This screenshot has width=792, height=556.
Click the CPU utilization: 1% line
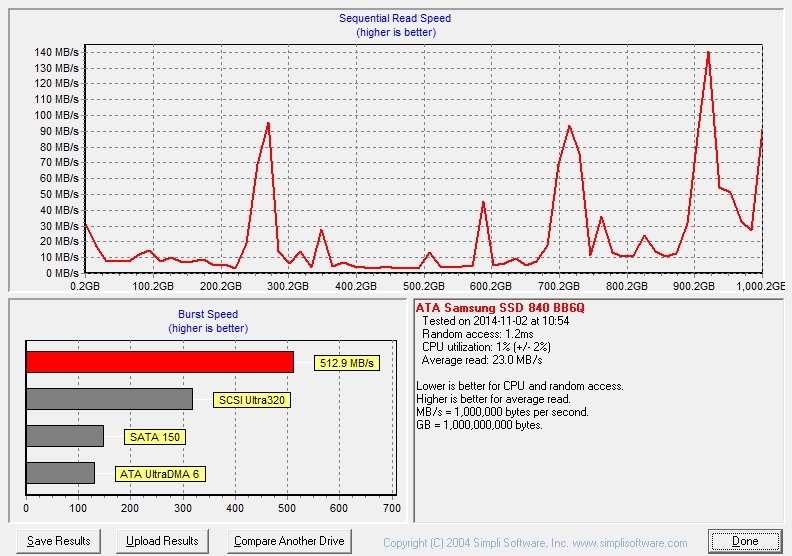[486, 347]
